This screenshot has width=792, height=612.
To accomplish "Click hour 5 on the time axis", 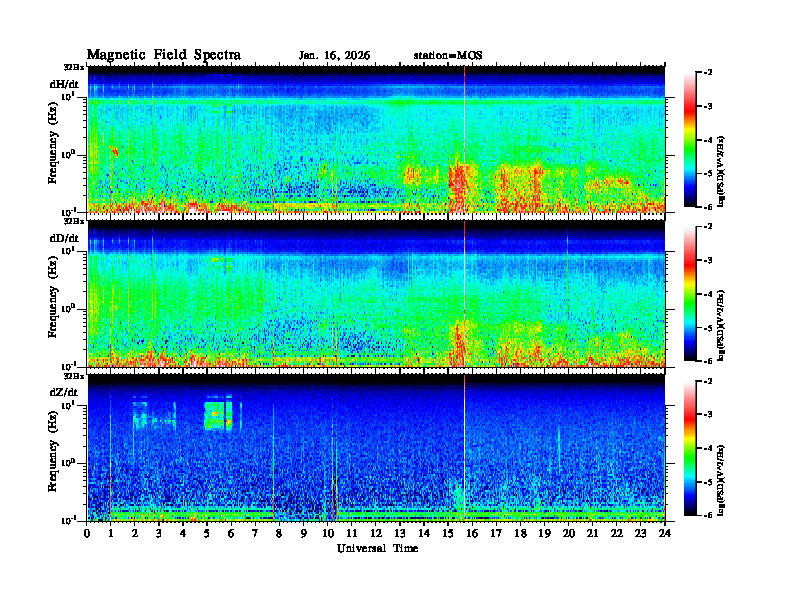I will pyautogui.click(x=207, y=533).
